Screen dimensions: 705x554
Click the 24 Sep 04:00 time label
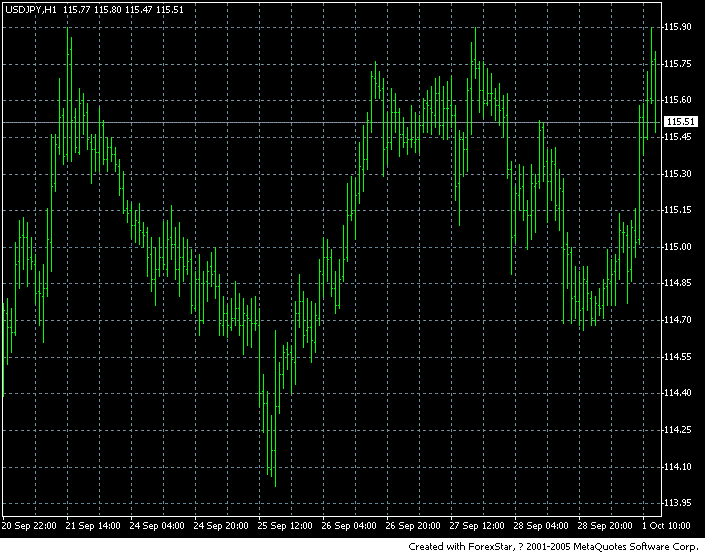pyautogui.click(x=157, y=526)
